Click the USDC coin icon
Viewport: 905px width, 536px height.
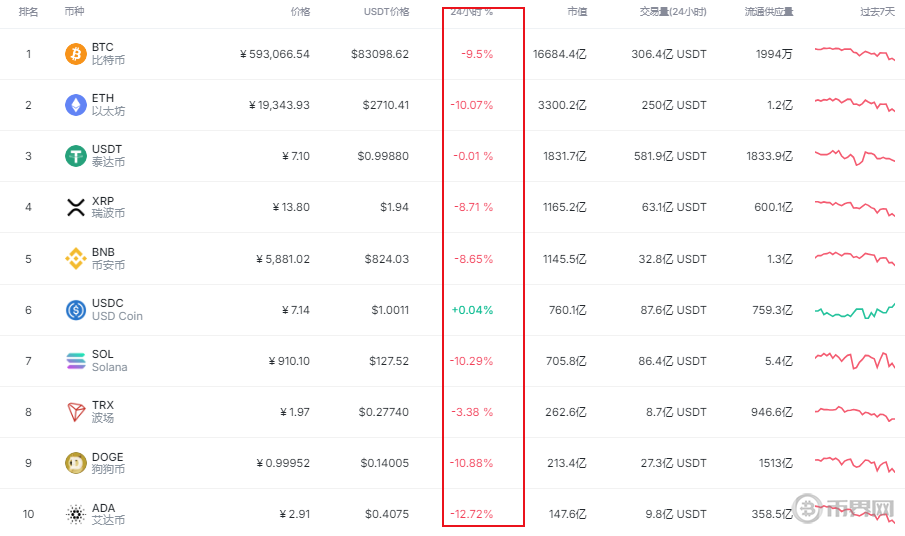point(76,310)
